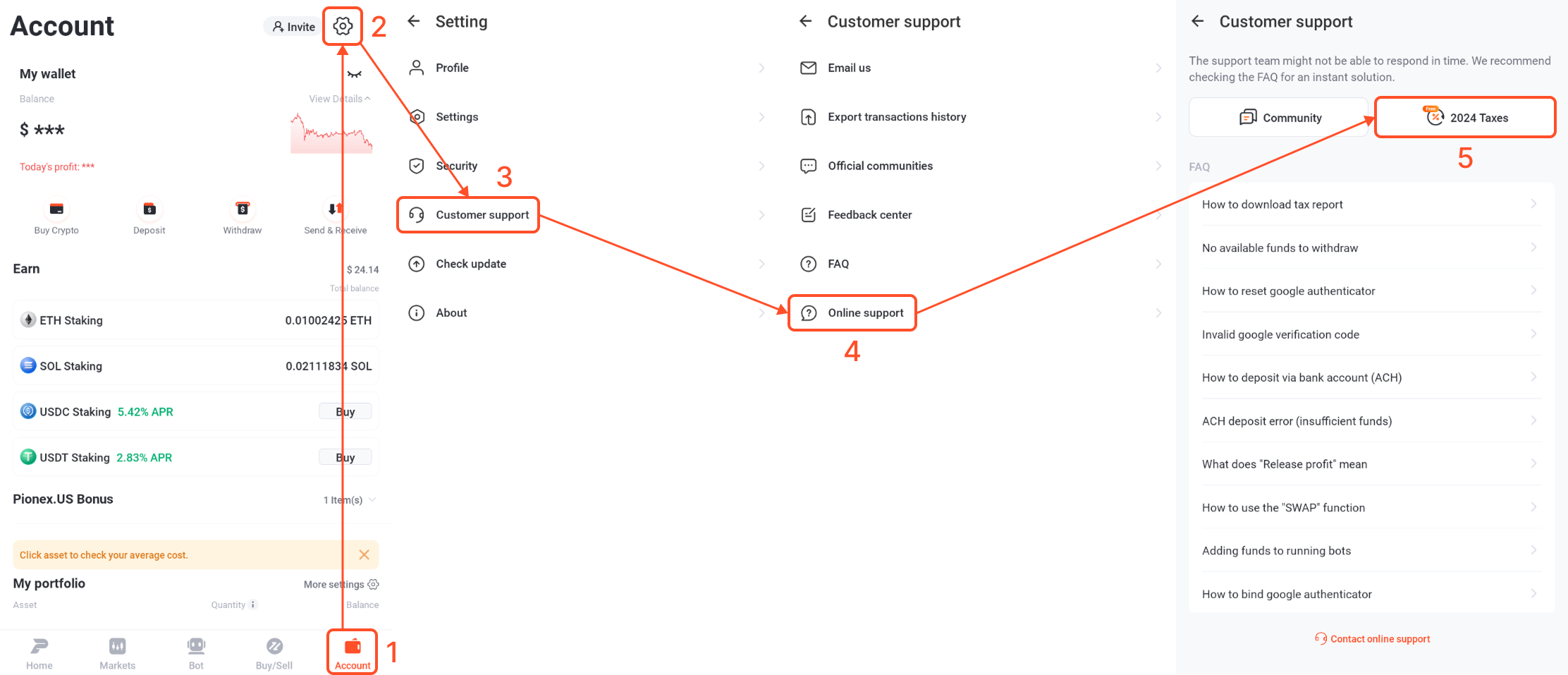The width and height of the screenshot is (1568, 675).
Task: Open the Export transactions history option
Action: 897,117
